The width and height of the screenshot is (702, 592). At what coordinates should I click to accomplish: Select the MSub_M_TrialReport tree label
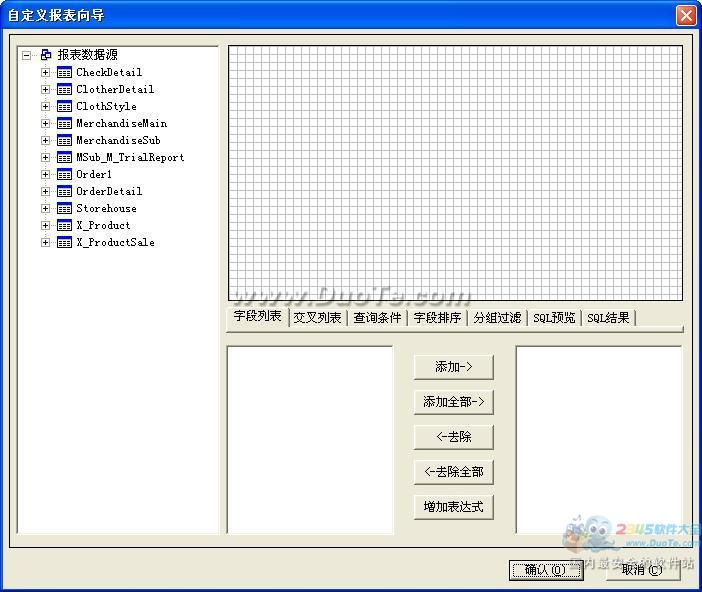[x=130, y=157]
